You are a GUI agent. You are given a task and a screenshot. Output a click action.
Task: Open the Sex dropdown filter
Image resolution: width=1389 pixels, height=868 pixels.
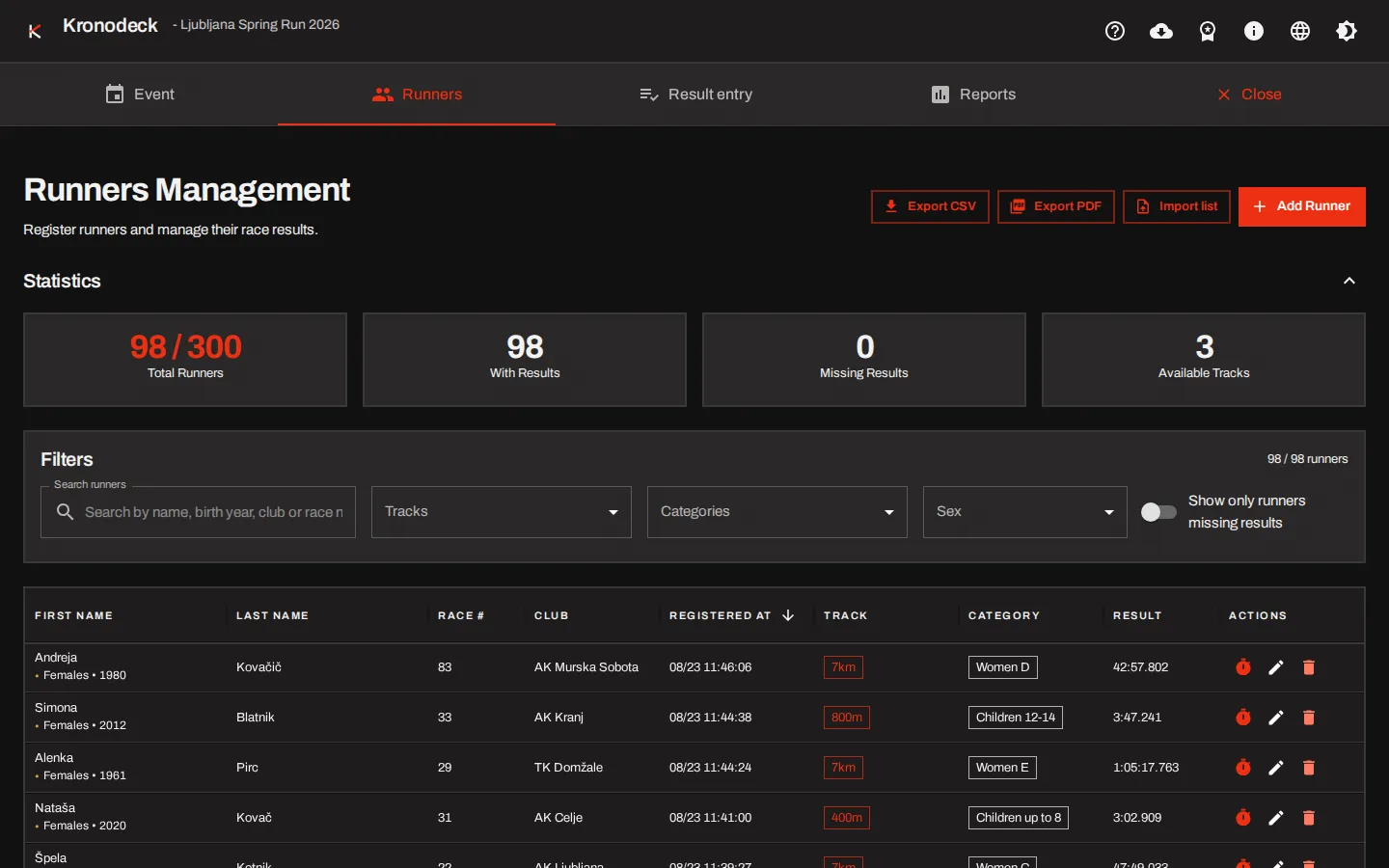pyautogui.click(x=1025, y=512)
